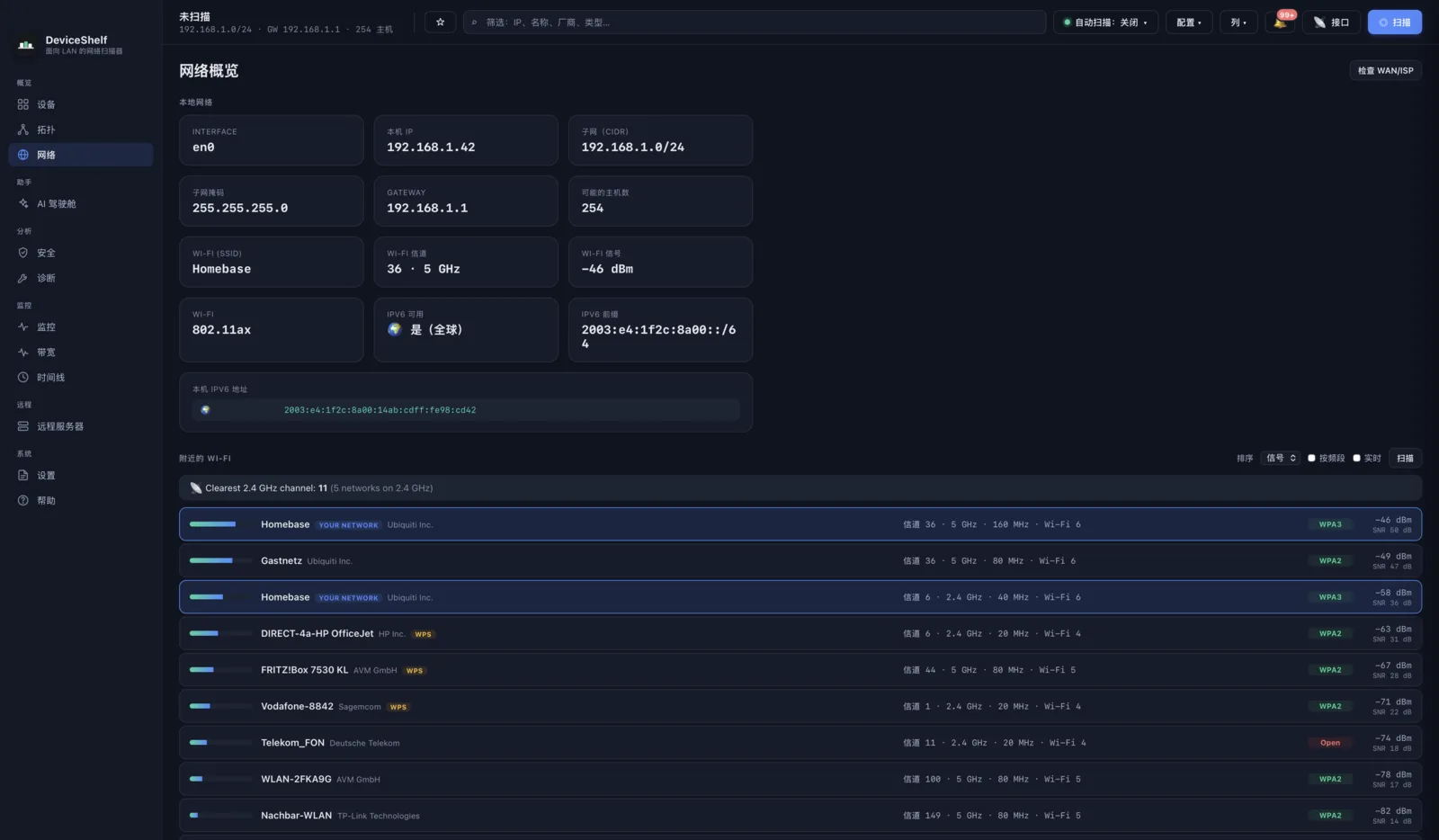This screenshot has width=1439, height=840.
Task: Click the IPv6 prefix 2003:e4:1f2c:8a00::/64 card
Action: 660,330
